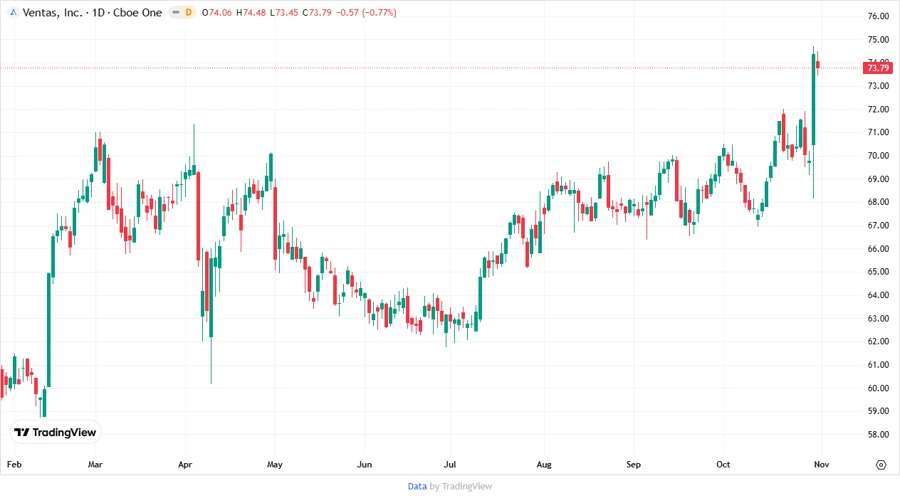Click the change value −0.57 (−0.77%)
Viewport: 900px width, 498px height.
(x=366, y=13)
